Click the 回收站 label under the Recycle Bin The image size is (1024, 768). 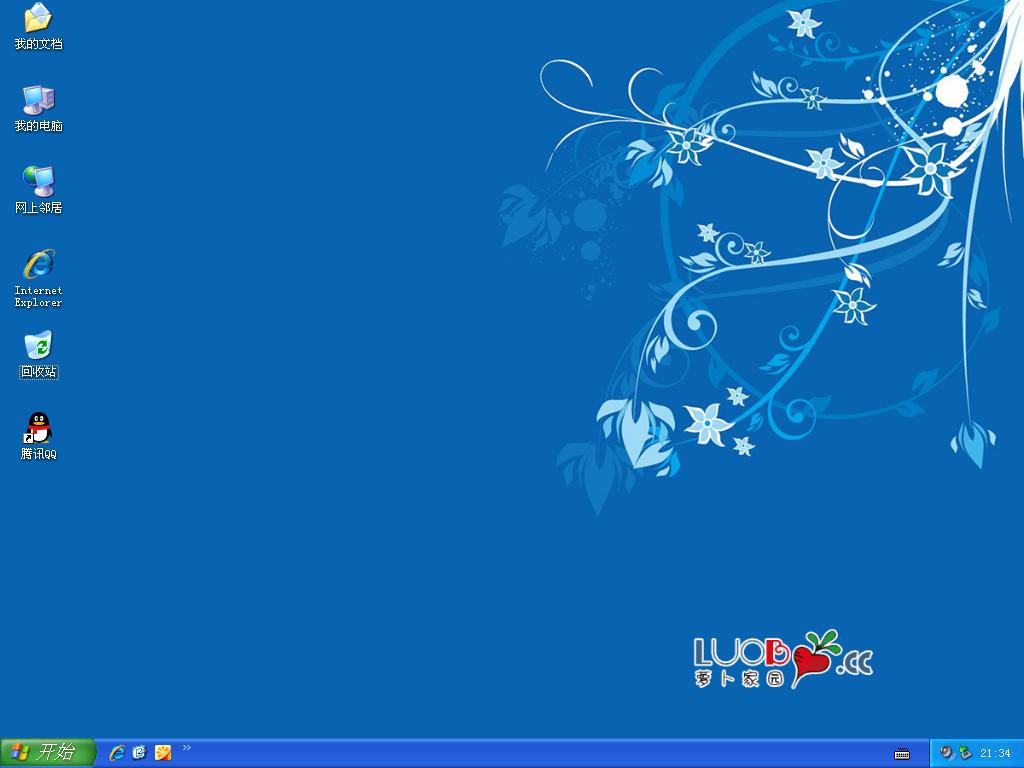(38, 370)
